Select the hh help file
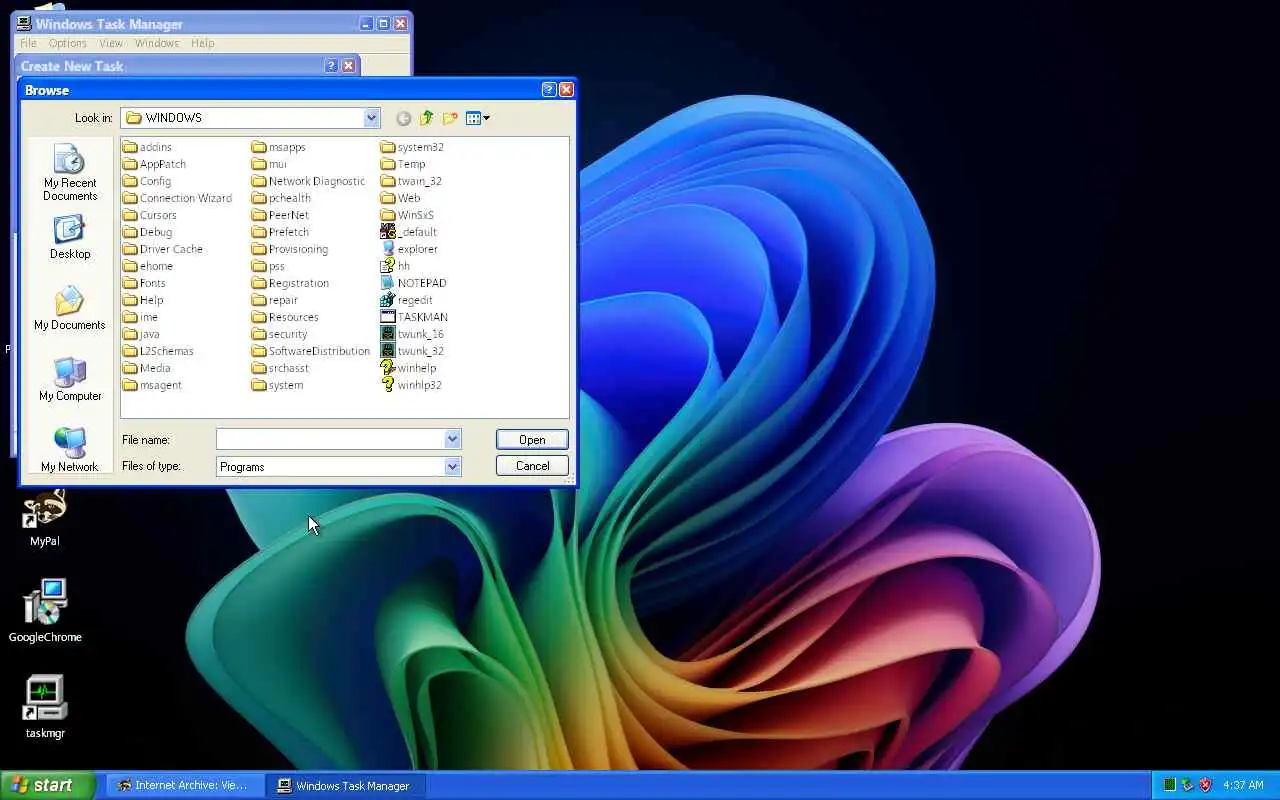 pyautogui.click(x=396, y=266)
